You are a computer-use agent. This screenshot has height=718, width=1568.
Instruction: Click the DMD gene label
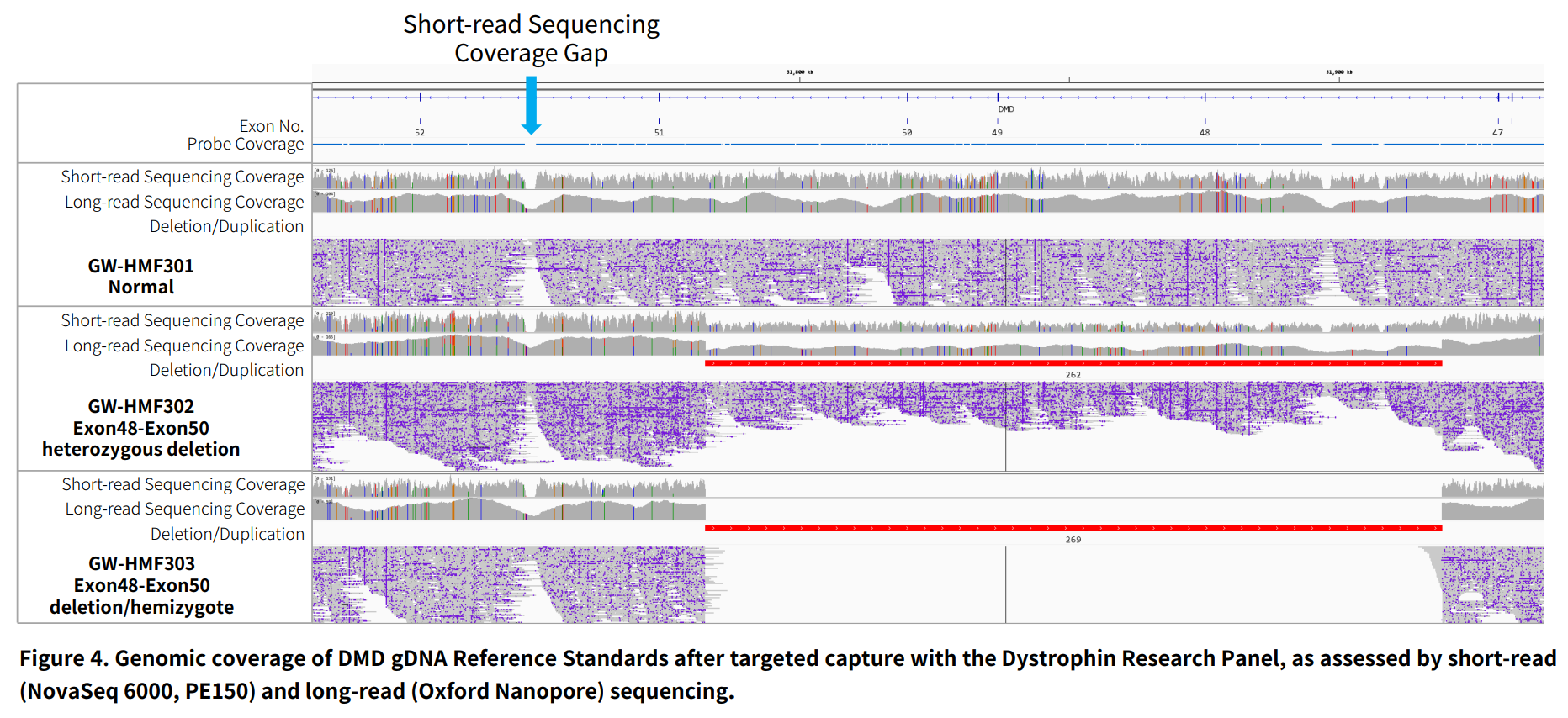coord(1006,109)
